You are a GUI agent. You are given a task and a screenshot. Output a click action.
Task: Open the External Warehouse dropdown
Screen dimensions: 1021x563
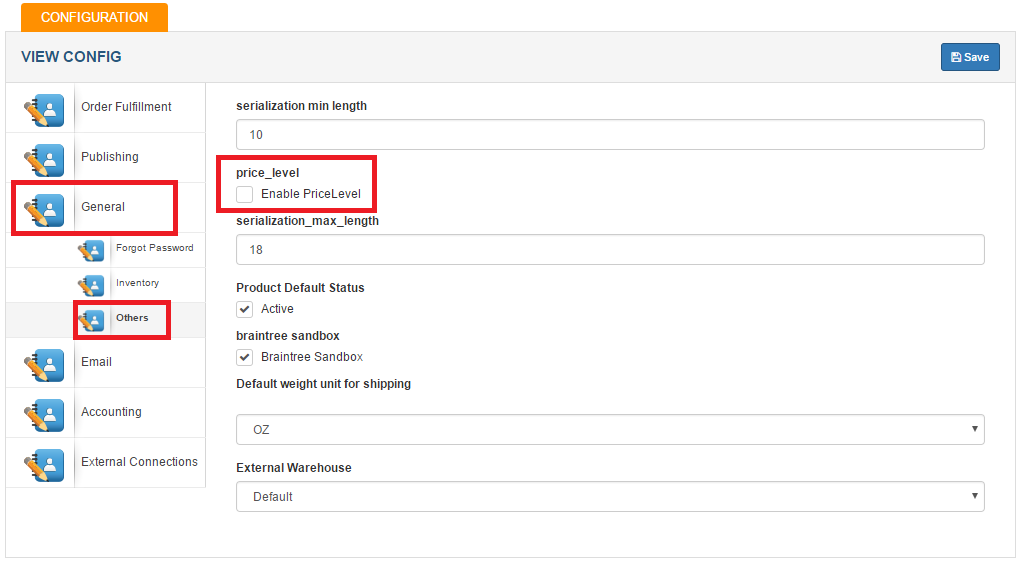click(x=610, y=497)
